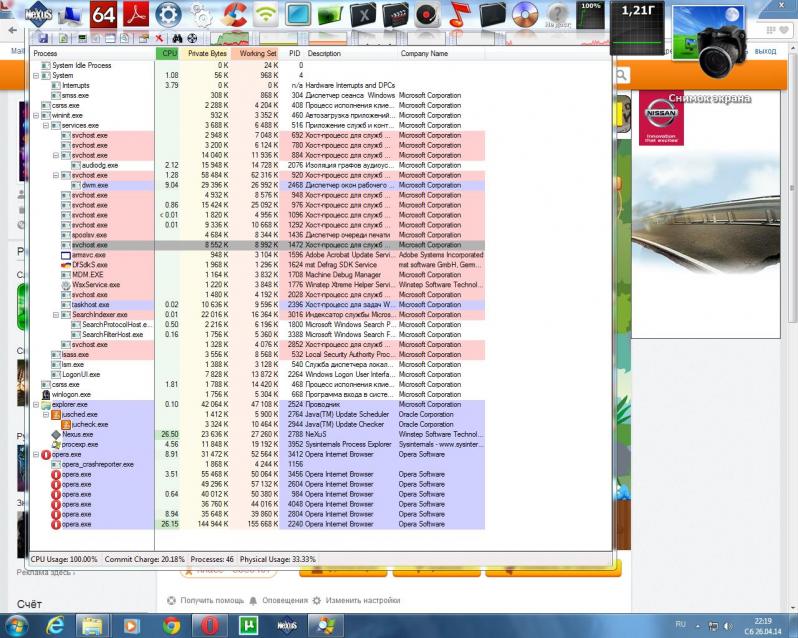This screenshot has width=798, height=638.
Task: Sort by the Working Set column header
Action: pos(255,53)
